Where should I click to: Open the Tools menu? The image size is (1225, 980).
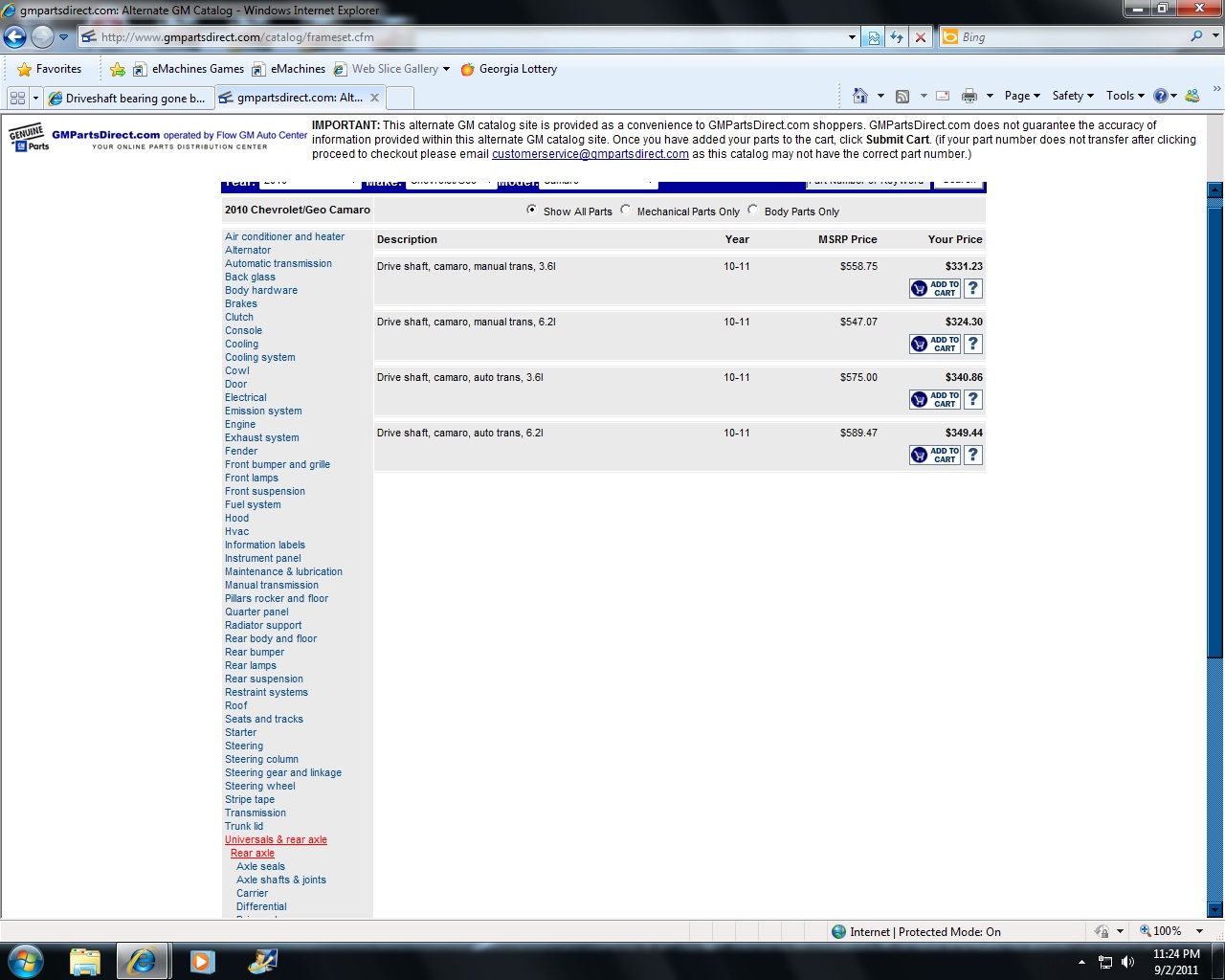coord(1125,96)
